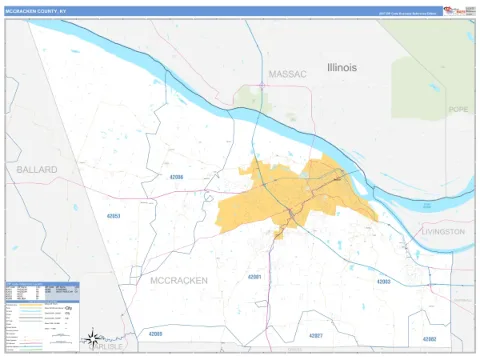This screenshot has width=480, height=360.
Task: Click ZIP code label 42053
Action: click(x=113, y=216)
